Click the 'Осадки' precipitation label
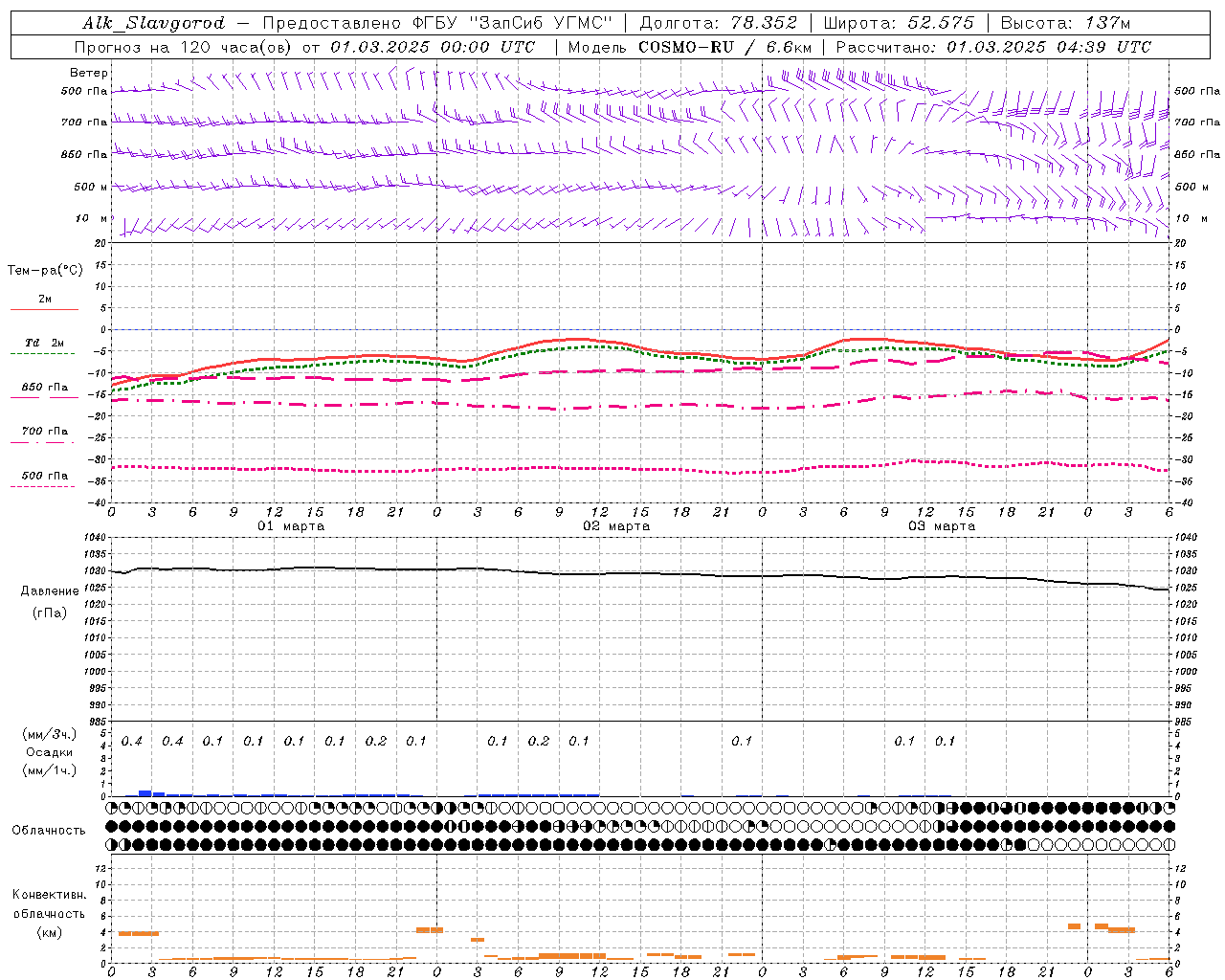 pos(50,753)
